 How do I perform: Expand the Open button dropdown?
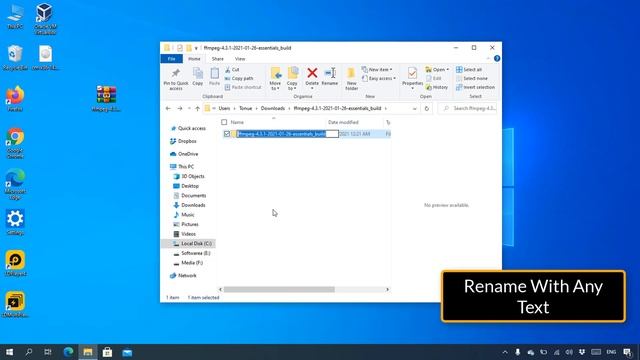coord(447,70)
